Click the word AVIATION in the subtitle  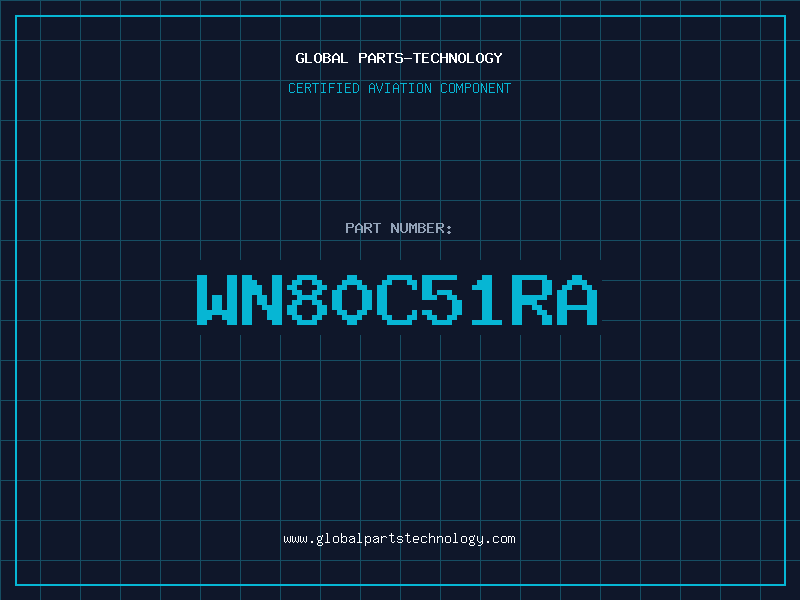(400, 89)
